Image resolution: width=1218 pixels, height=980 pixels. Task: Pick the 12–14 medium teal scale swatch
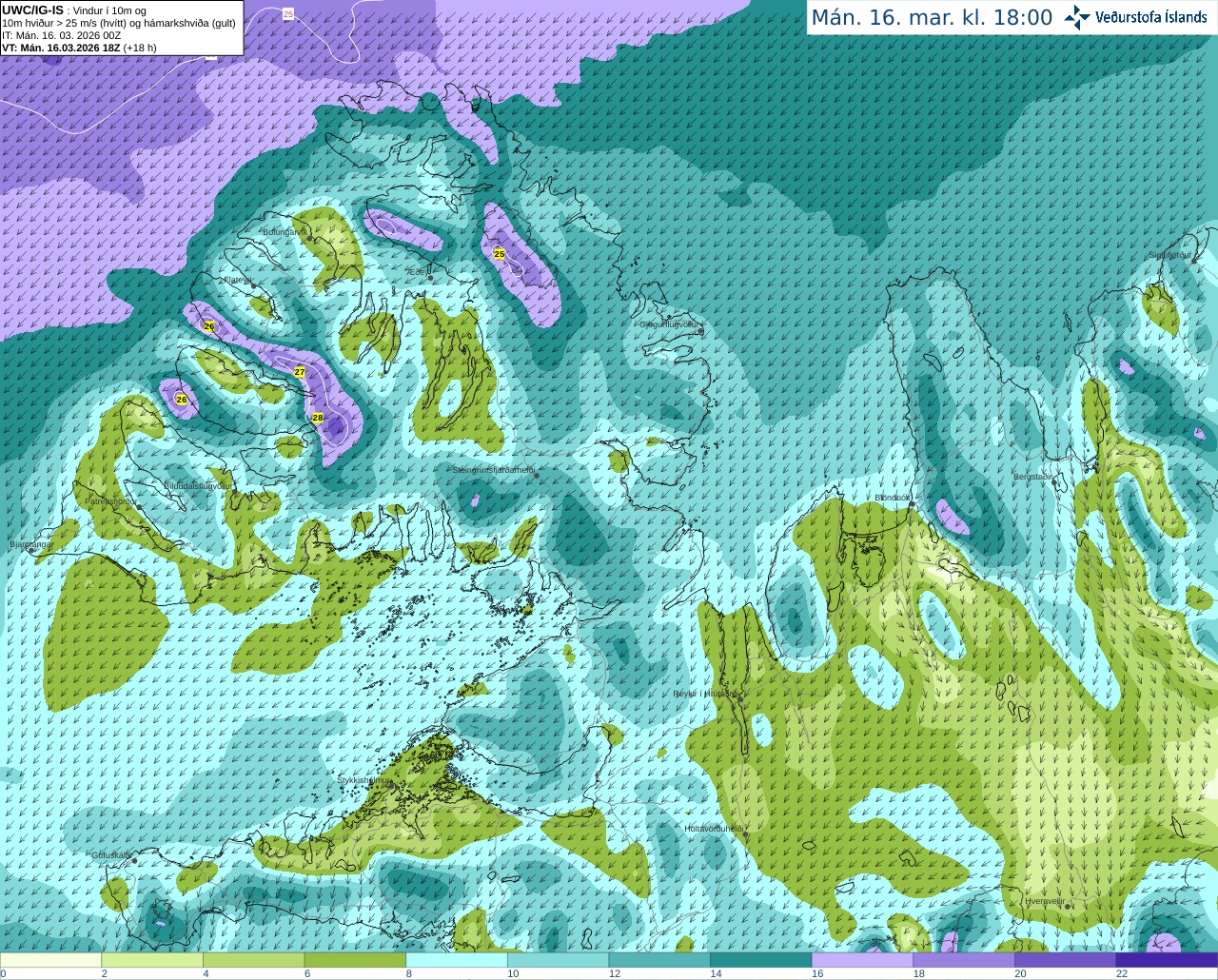[659, 960]
